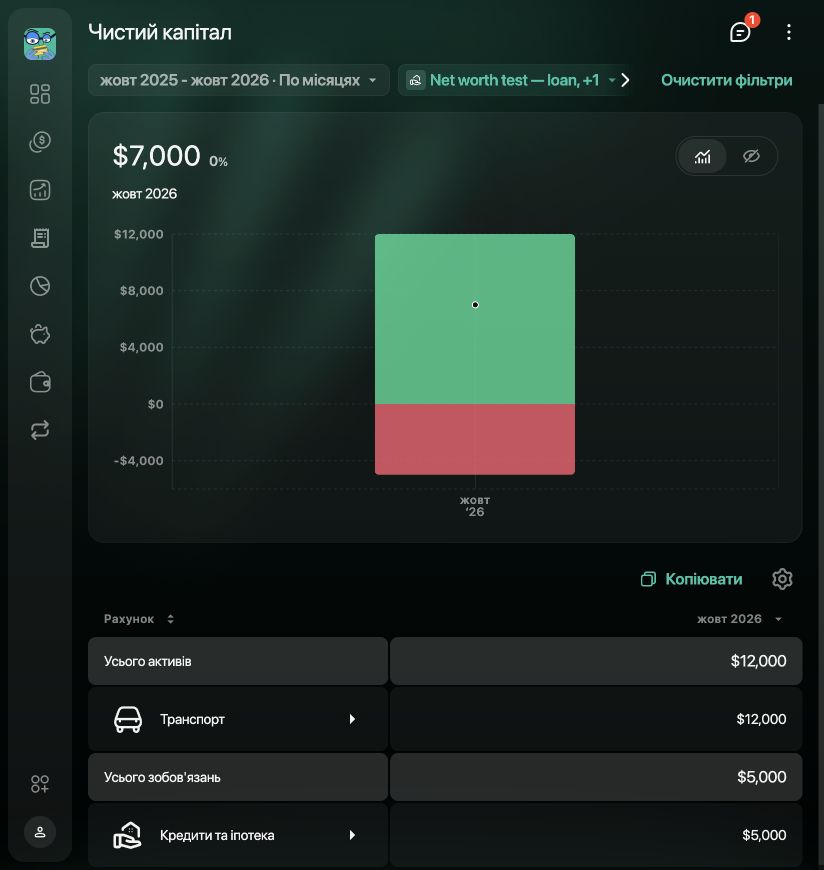Screen dimensions: 824x870
Task: Click the loan icon in Кредити та іпотека row
Action: [x=128, y=835]
